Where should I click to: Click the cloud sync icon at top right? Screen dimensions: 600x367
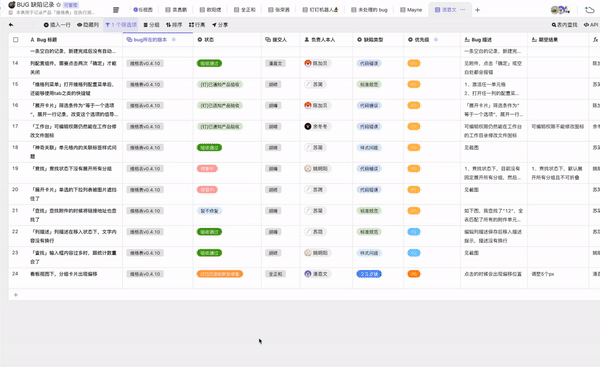[589, 10]
